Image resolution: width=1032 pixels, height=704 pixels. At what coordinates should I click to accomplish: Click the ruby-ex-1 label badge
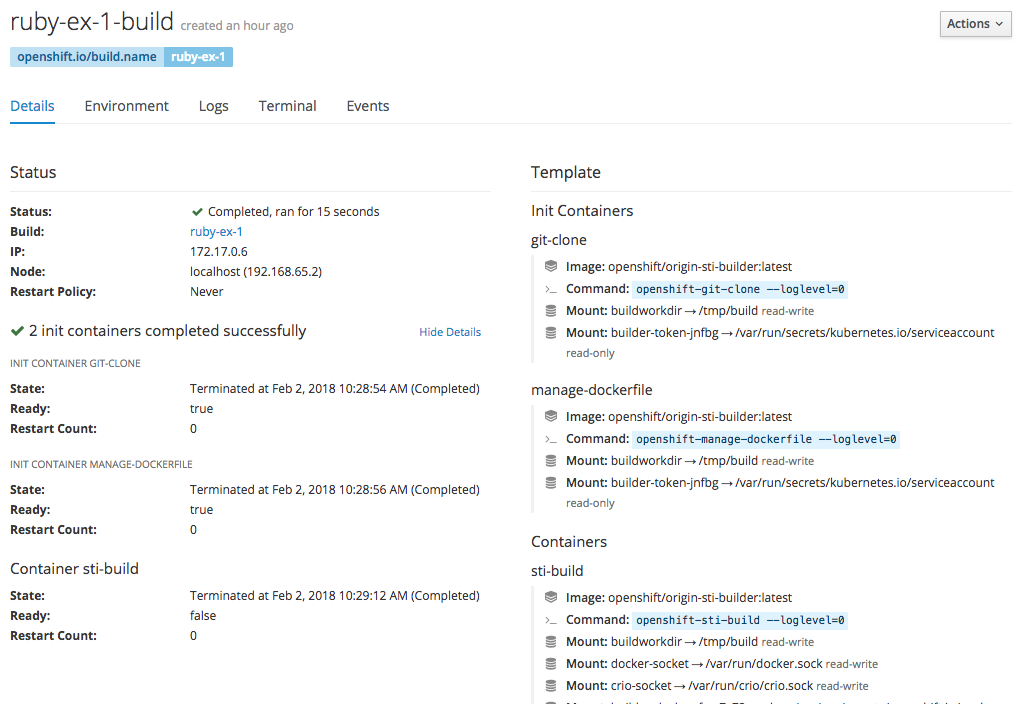coord(198,57)
